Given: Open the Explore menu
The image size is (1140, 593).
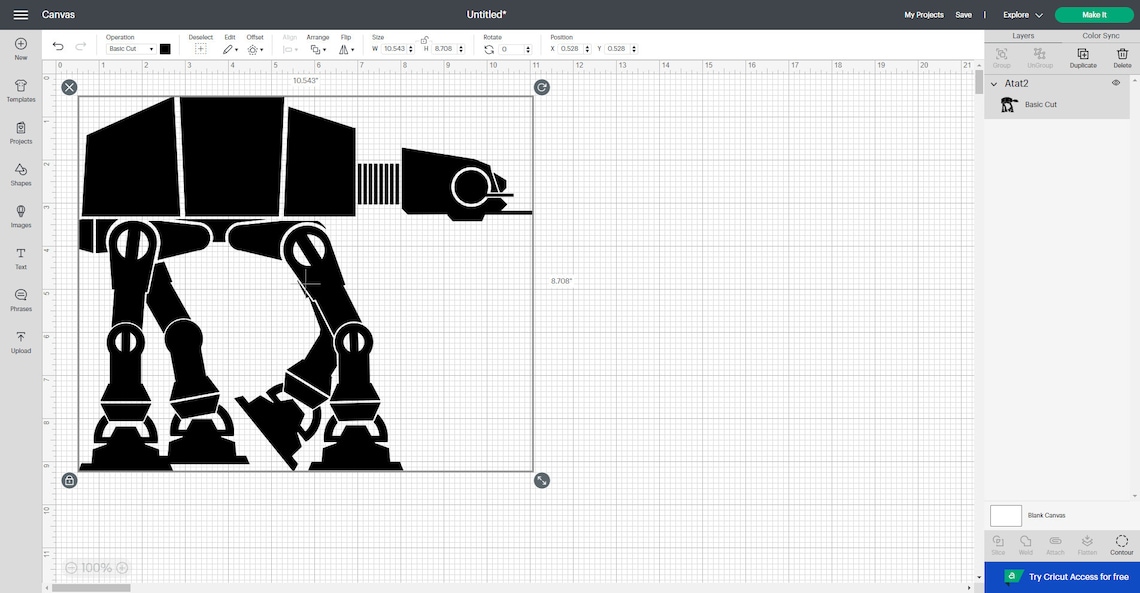Looking at the screenshot, I should (x=1017, y=14).
